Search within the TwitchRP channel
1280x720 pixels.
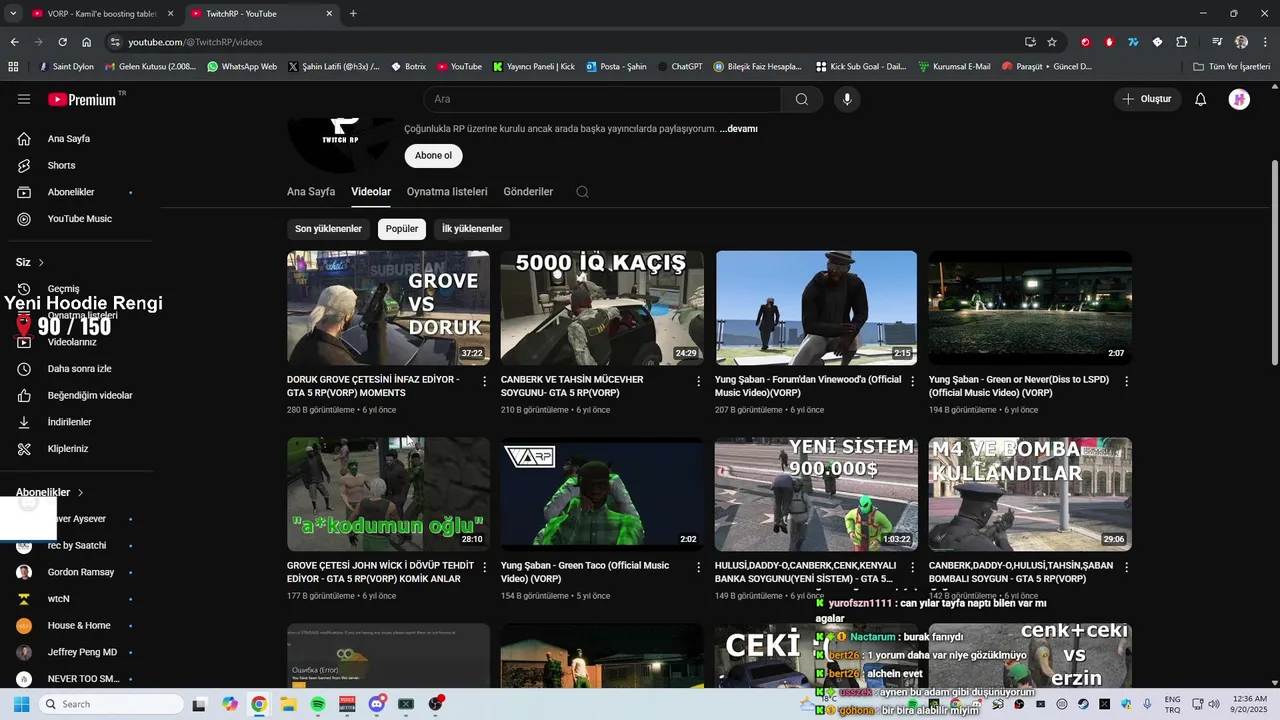point(582,192)
